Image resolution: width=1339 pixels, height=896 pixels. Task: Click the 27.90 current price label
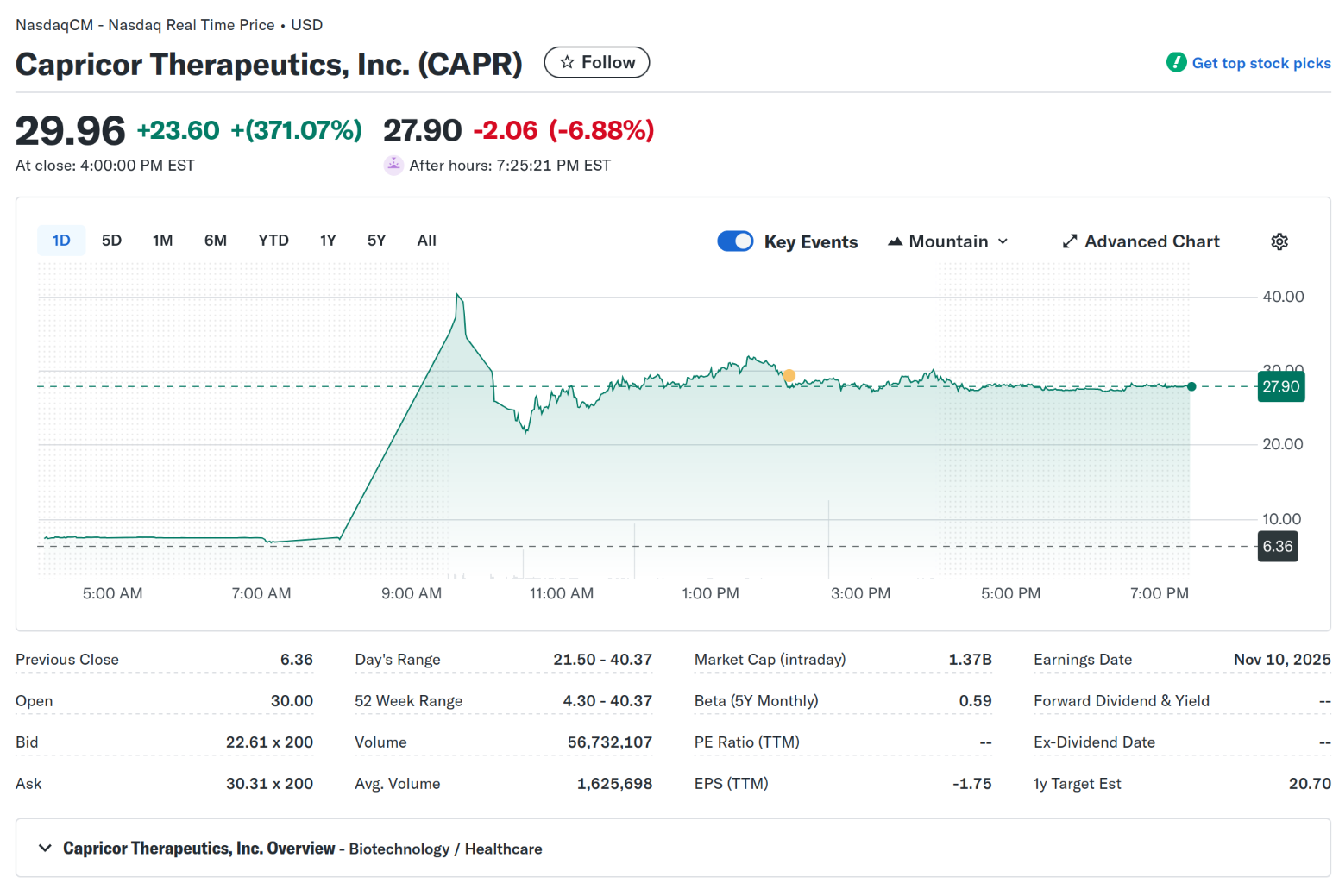pyautogui.click(x=1280, y=386)
